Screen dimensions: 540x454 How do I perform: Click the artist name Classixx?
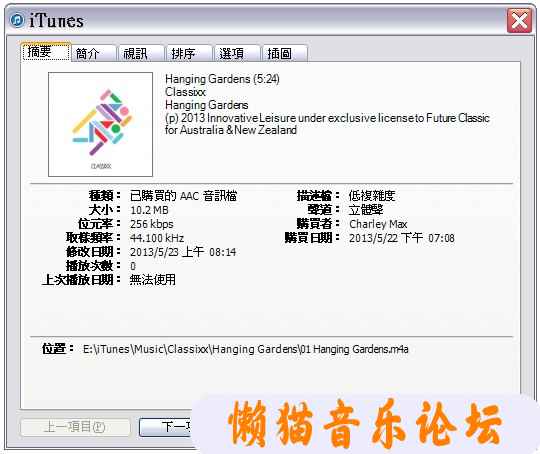point(185,92)
